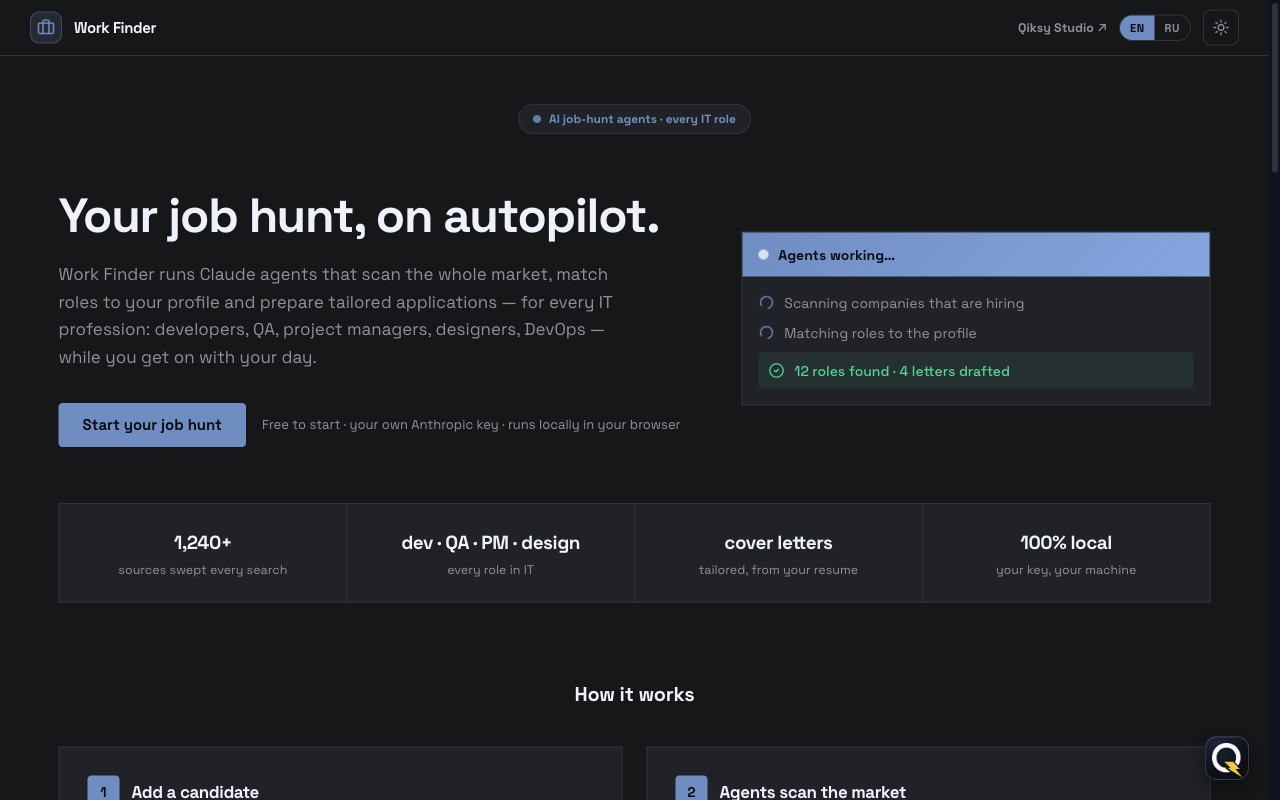
Task: Click the 12 roles found status line
Action: coord(976,371)
